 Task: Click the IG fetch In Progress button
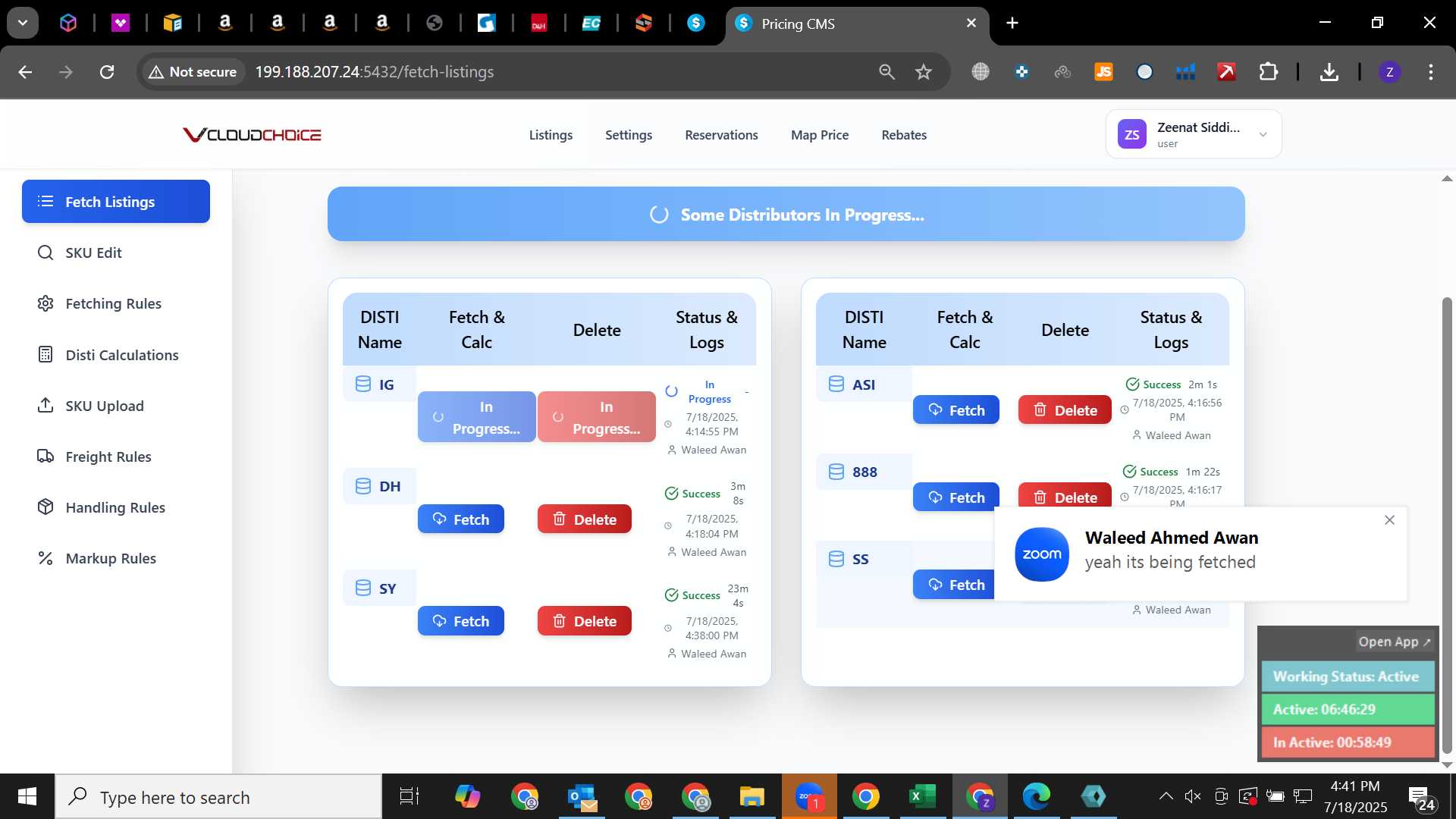[476, 417]
